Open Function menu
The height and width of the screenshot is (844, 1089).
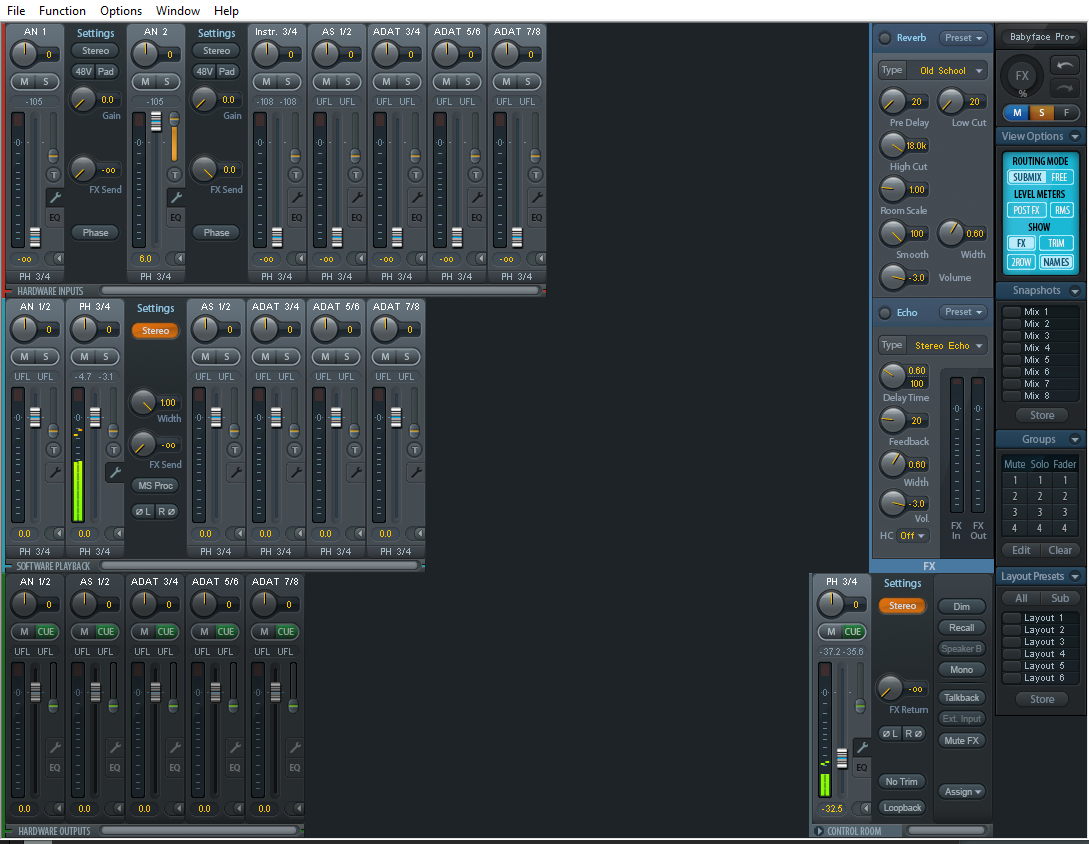pos(63,10)
